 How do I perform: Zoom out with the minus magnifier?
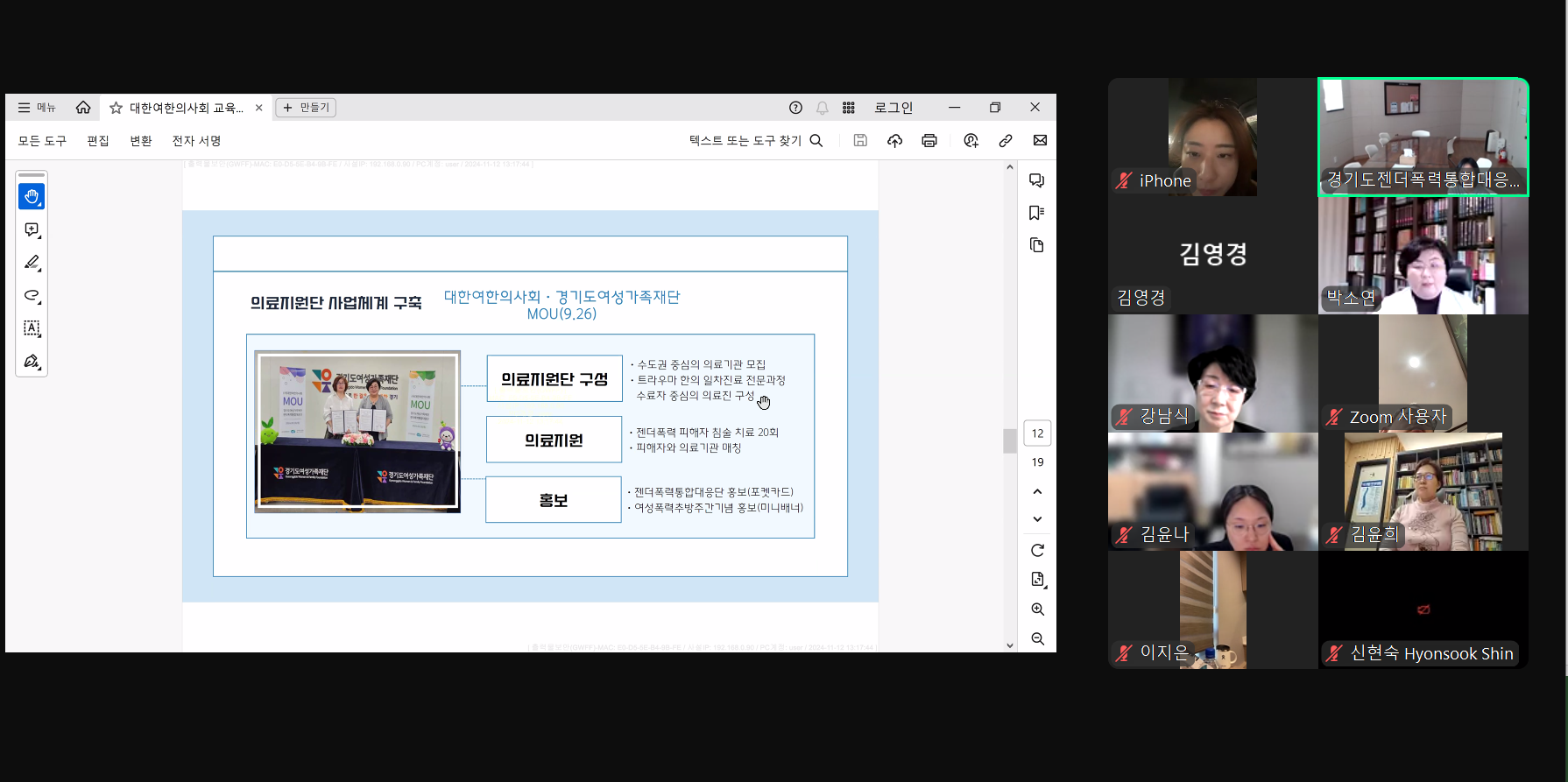pos(1037,639)
